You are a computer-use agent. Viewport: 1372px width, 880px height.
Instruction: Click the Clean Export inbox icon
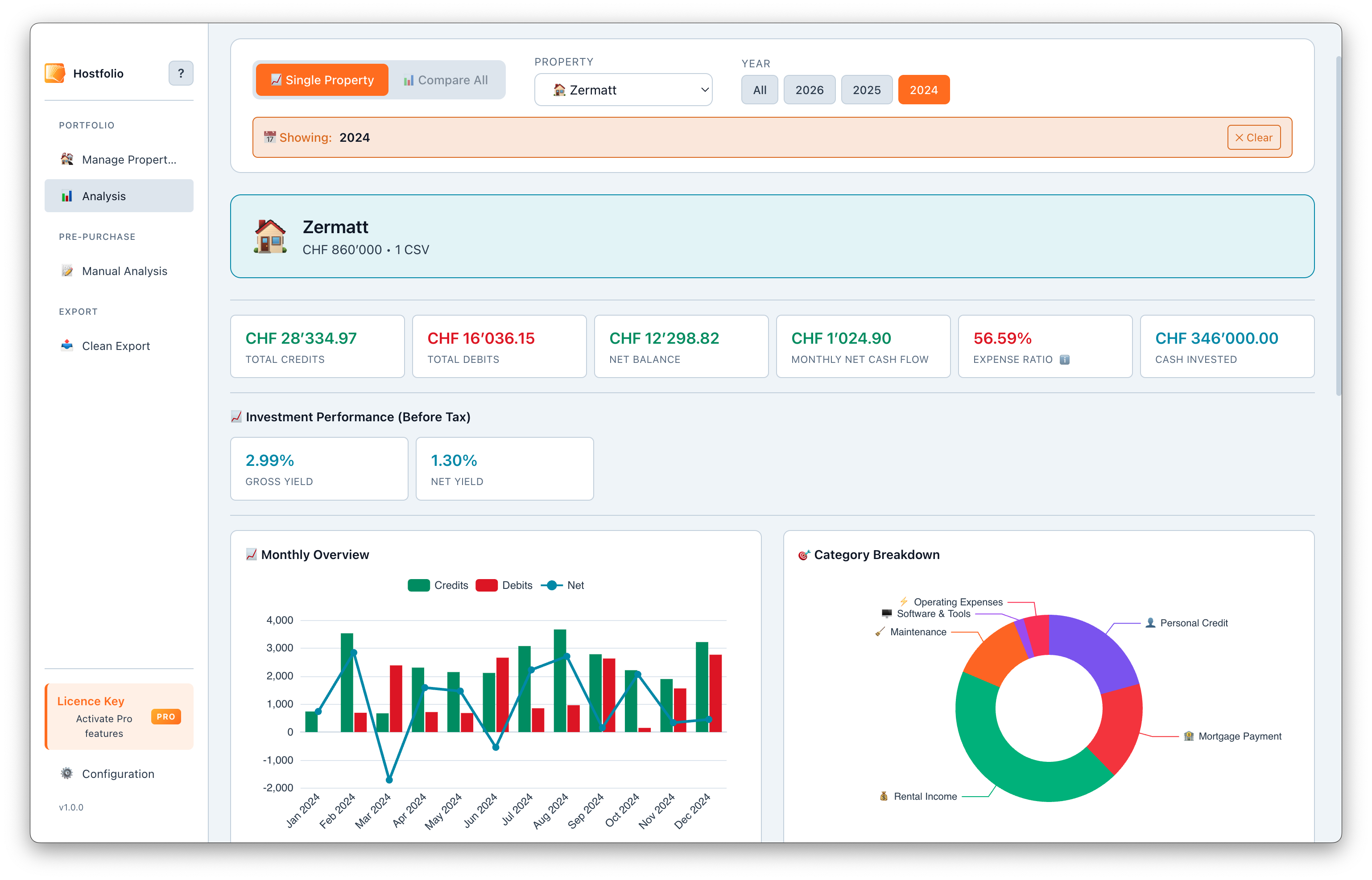pyautogui.click(x=67, y=345)
